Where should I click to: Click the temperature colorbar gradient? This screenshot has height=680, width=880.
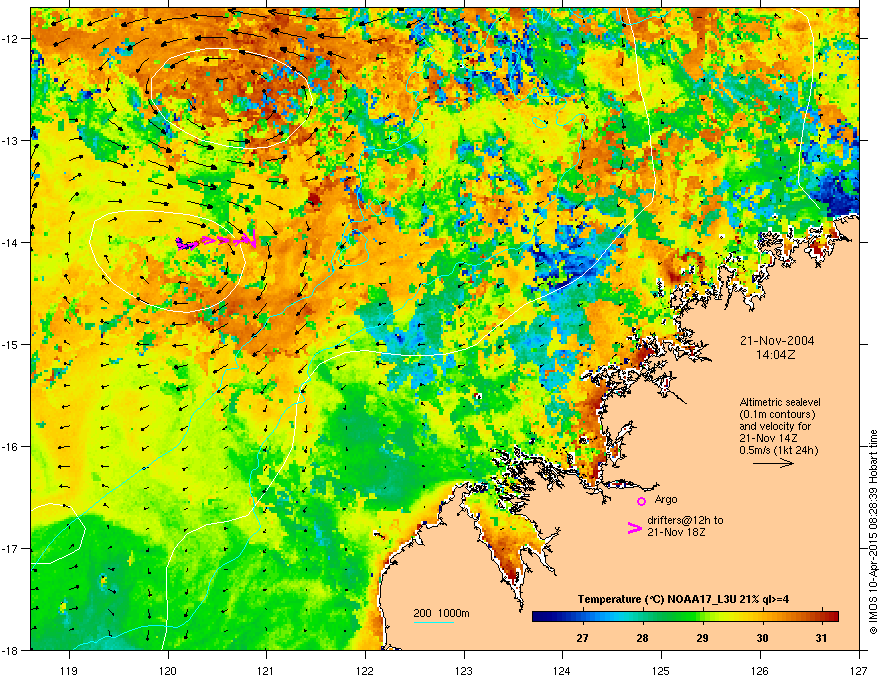(x=685, y=617)
